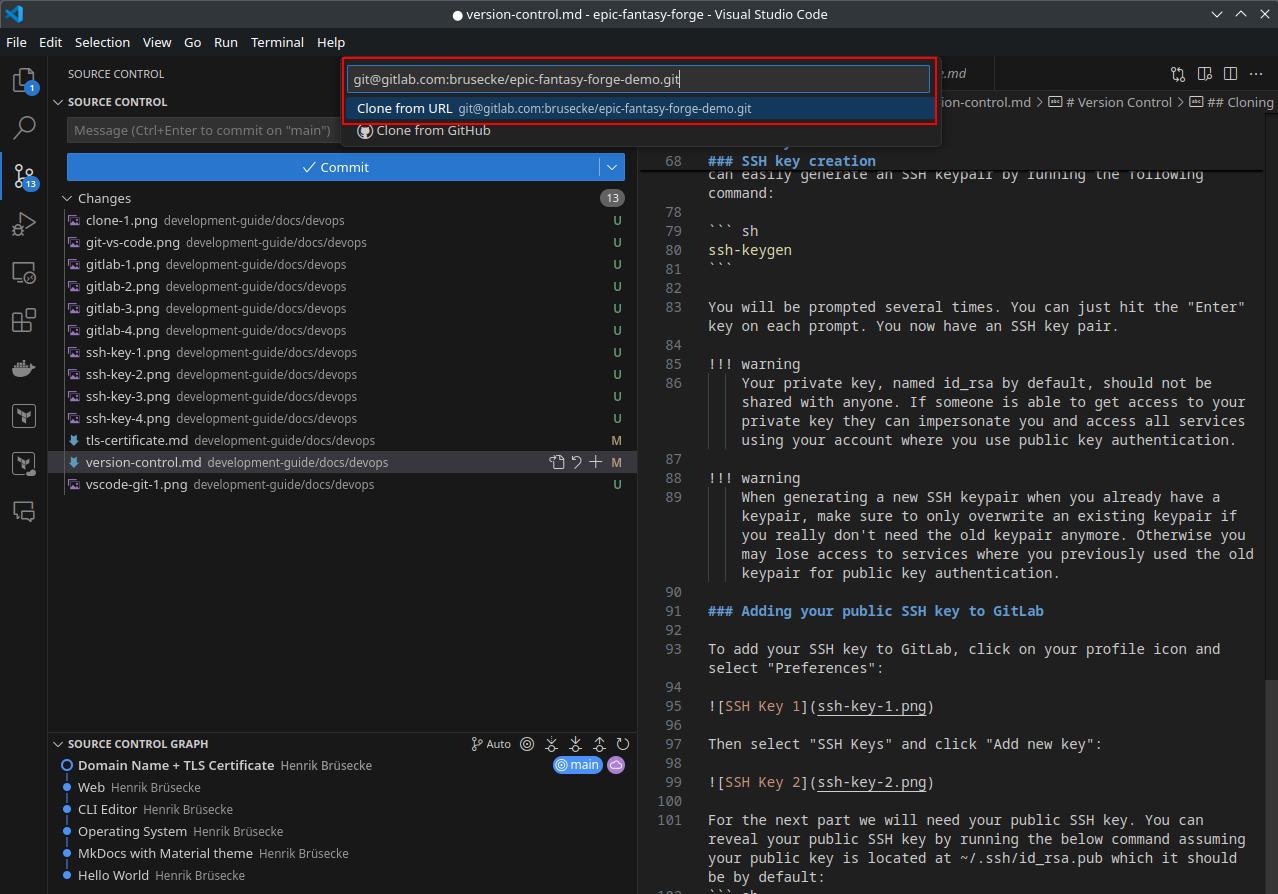The image size is (1278, 894).
Task: Stage changes for version-control.md
Action: point(596,462)
